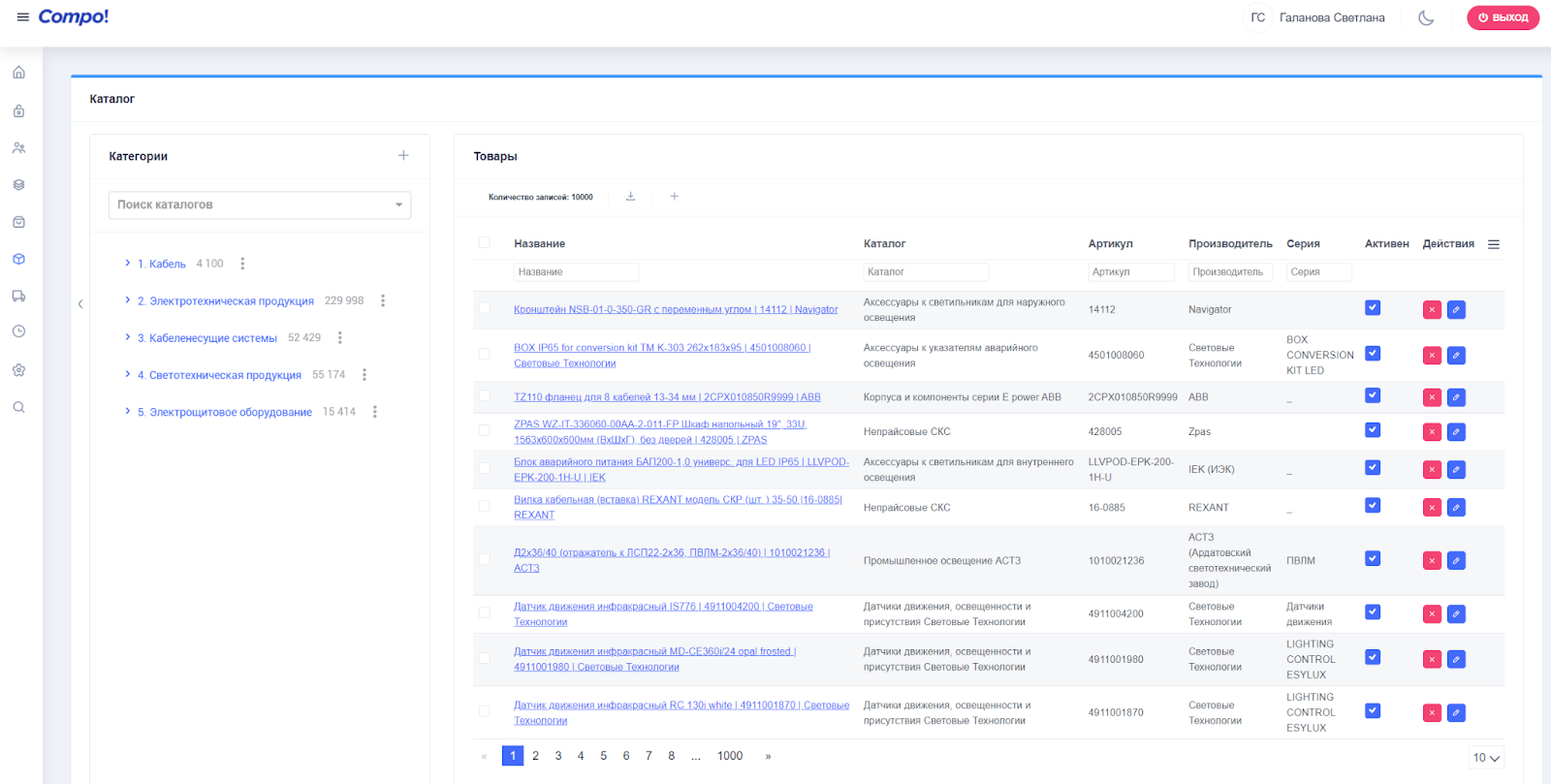Go to page 5 of products
1551x784 pixels.
click(x=603, y=756)
